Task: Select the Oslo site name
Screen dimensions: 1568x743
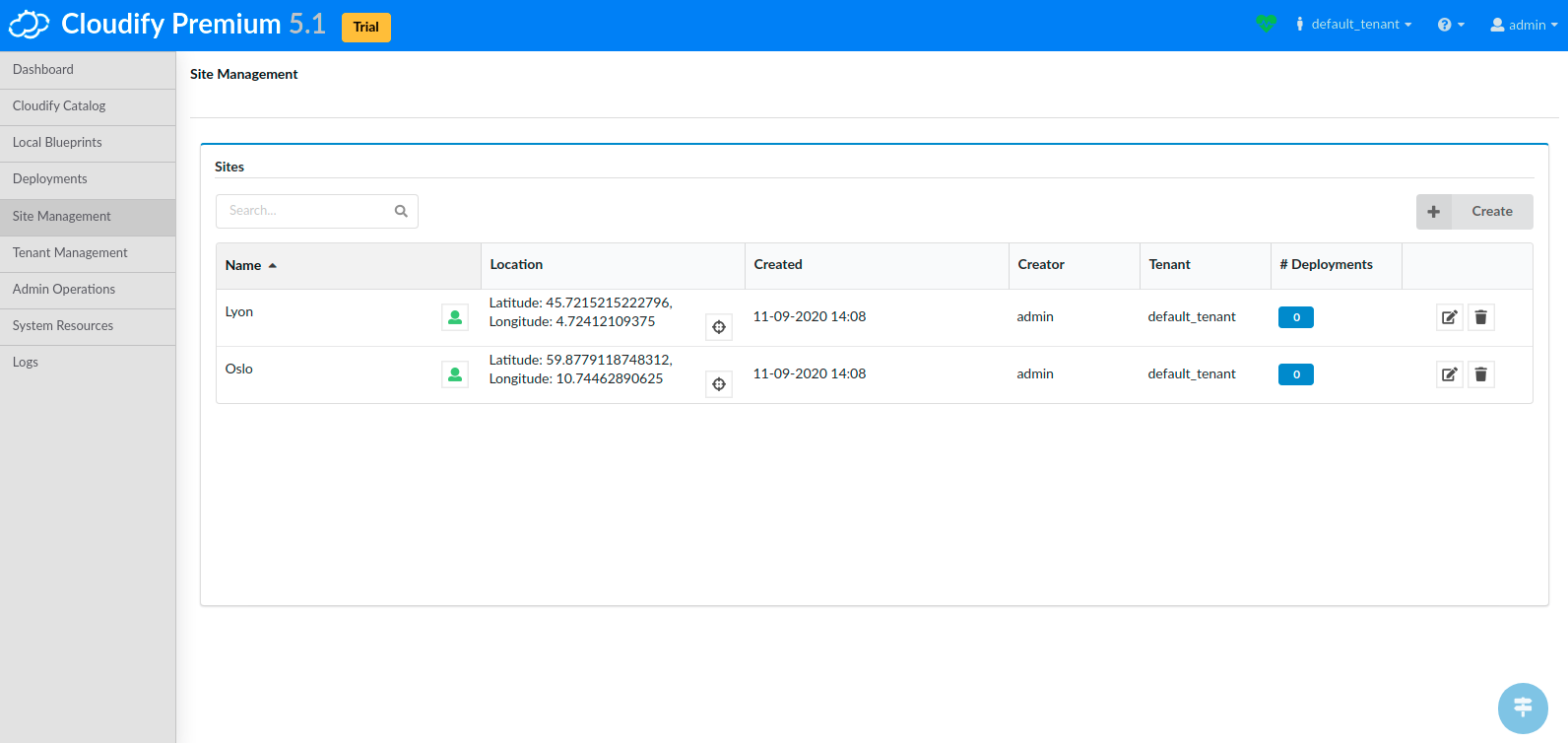Action: coord(239,370)
